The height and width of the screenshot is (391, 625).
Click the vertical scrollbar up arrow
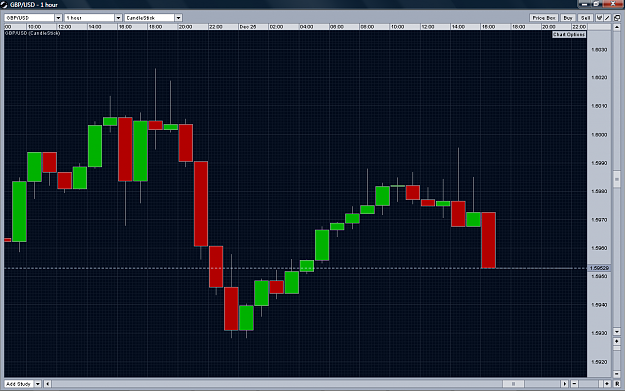(x=617, y=28)
